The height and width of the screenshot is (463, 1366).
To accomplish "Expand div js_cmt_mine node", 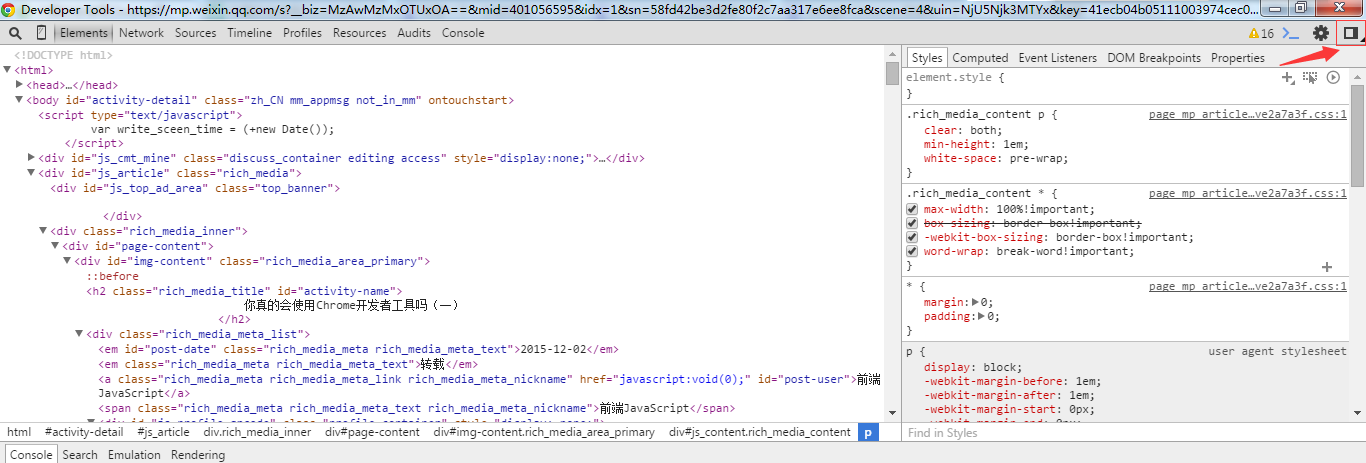I will pyautogui.click(x=32, y=157).
